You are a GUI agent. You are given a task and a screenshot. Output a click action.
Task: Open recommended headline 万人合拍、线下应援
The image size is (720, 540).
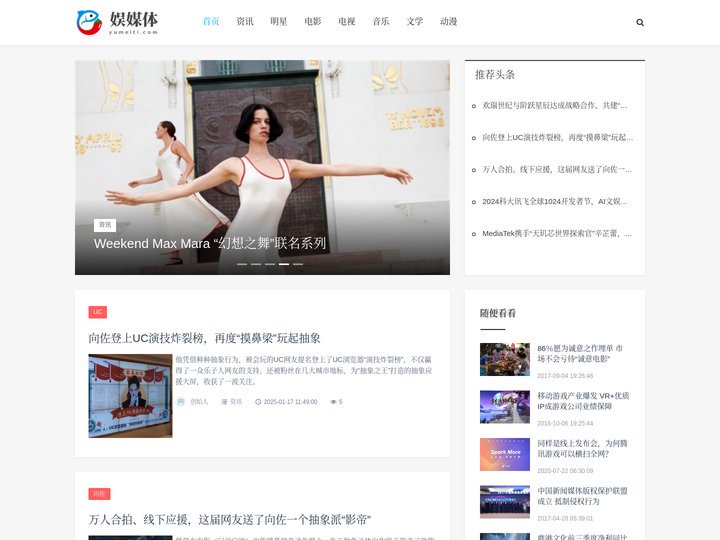pos(557,169)
